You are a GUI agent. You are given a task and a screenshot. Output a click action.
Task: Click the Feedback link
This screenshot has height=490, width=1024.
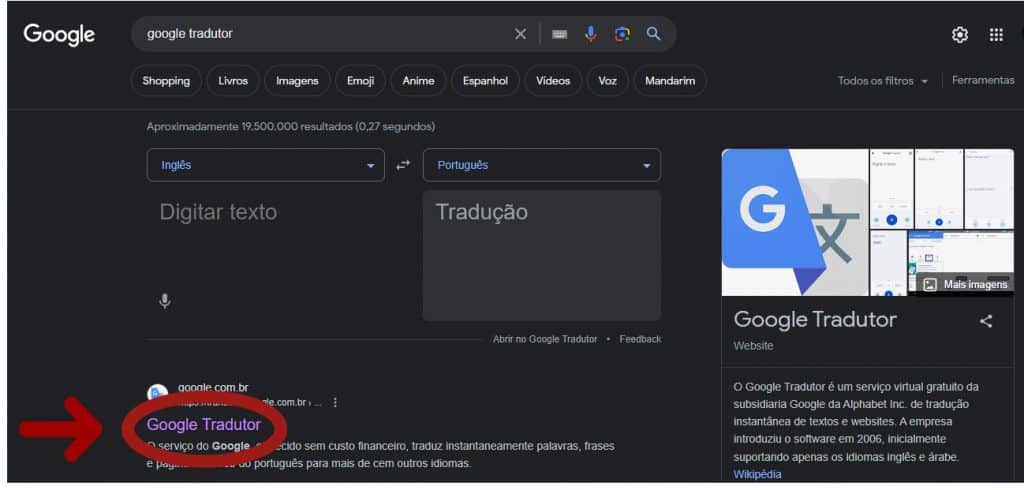tap(640, 339)
